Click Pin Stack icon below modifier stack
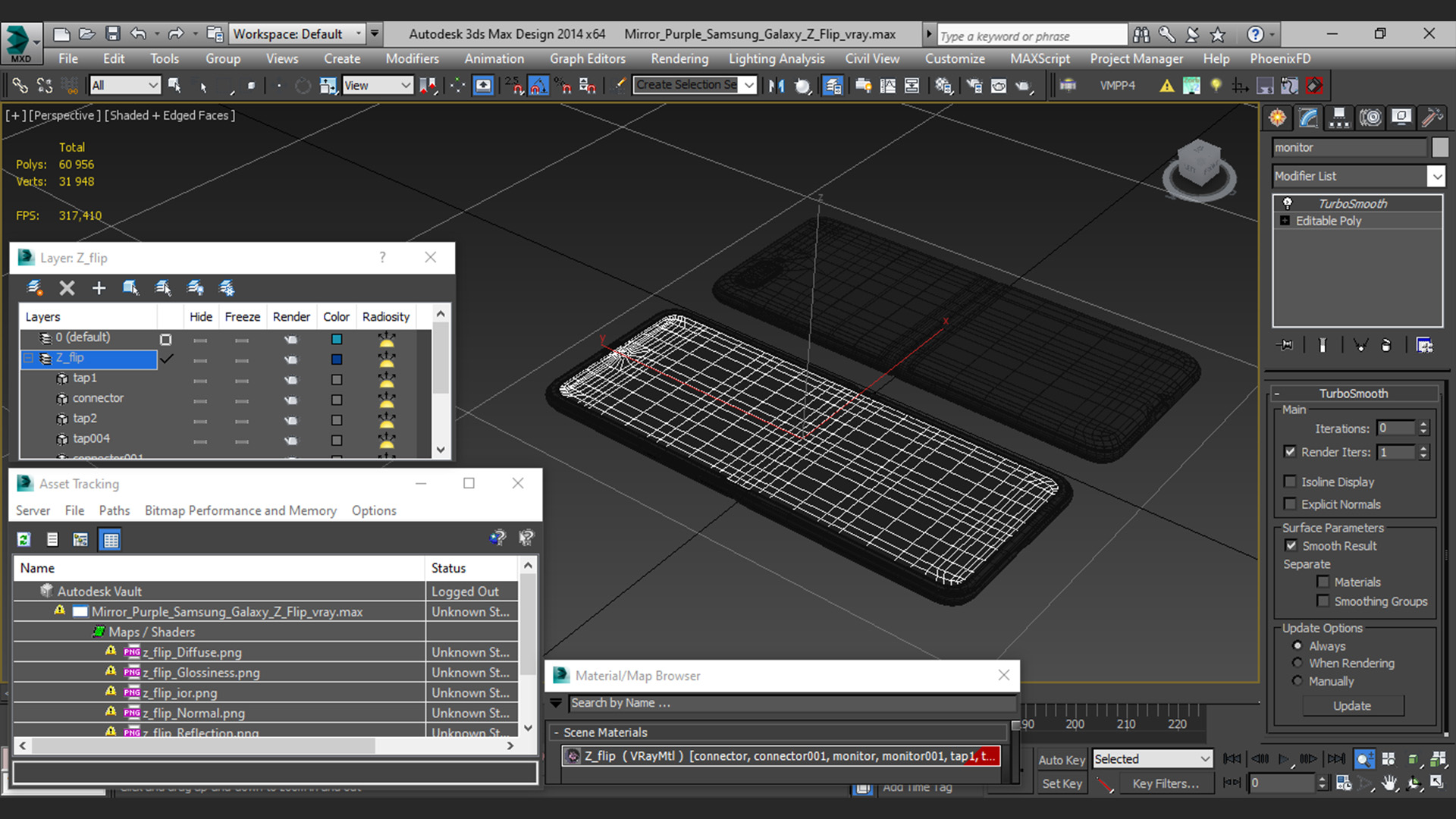The image size is (1456, 819). pyautogui.click(x=1285, y=345)
